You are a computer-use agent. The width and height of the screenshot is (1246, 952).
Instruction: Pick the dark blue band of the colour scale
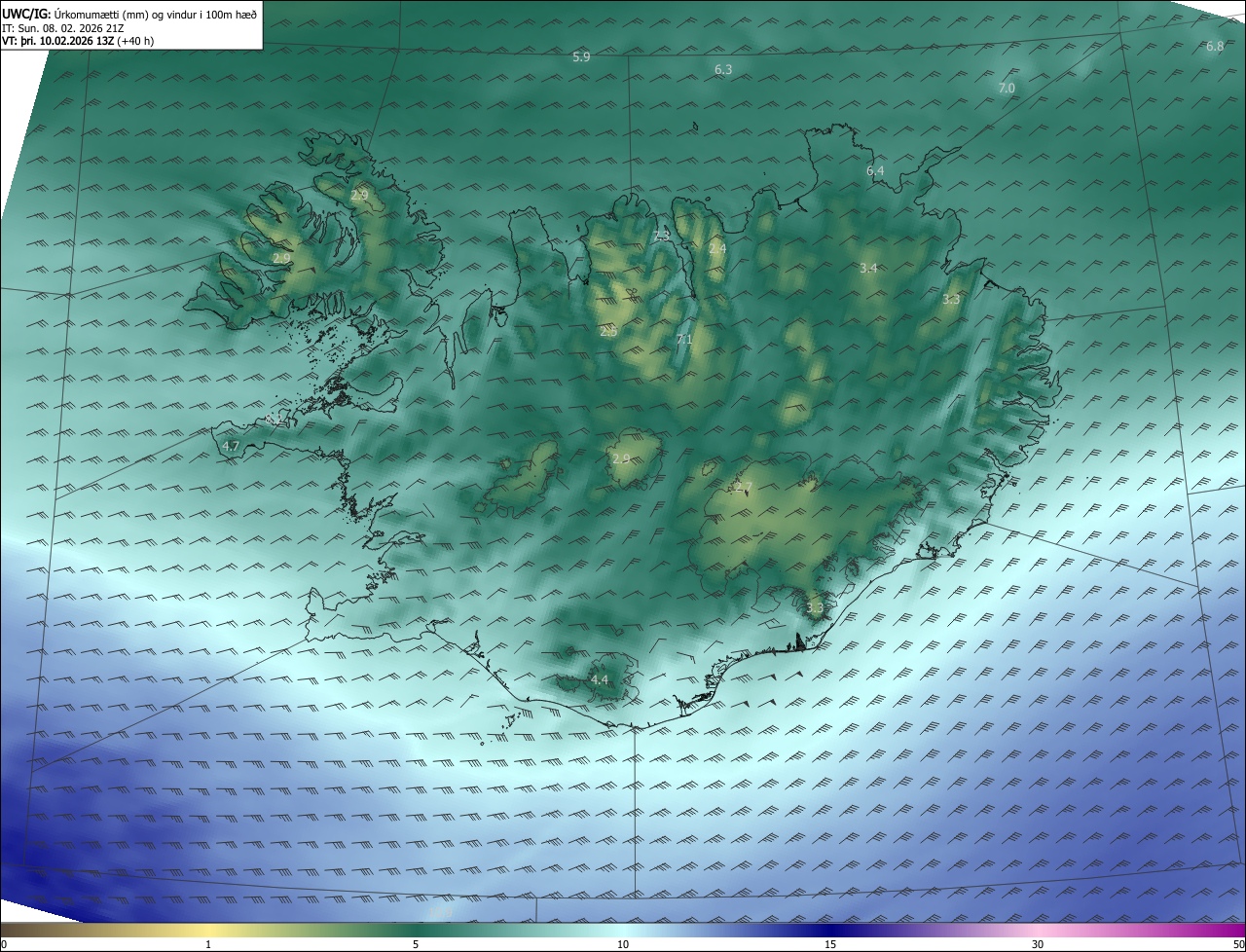[830, 930]
